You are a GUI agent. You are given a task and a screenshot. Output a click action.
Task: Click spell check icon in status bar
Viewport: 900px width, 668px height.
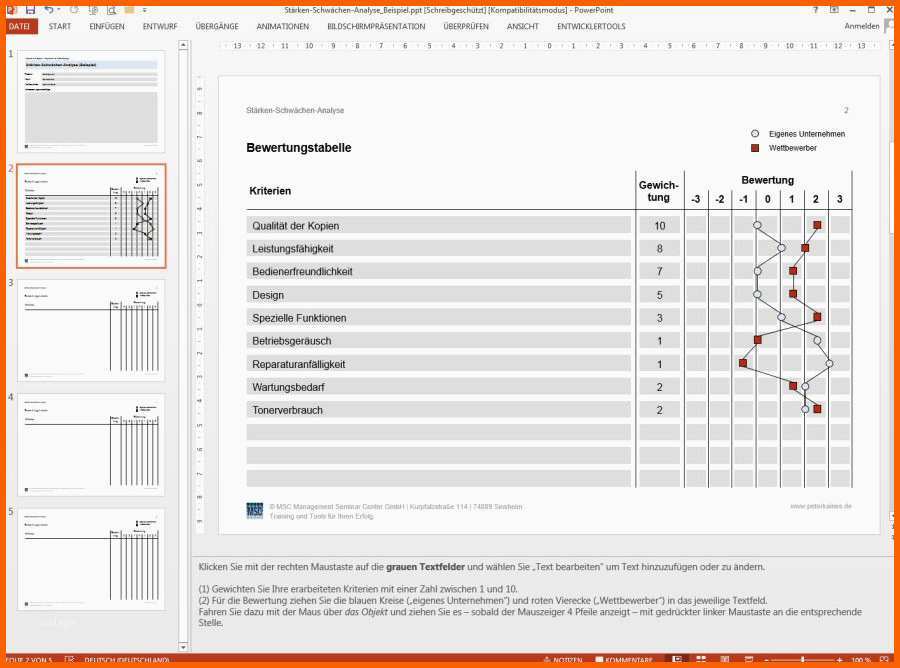(70, 660)
